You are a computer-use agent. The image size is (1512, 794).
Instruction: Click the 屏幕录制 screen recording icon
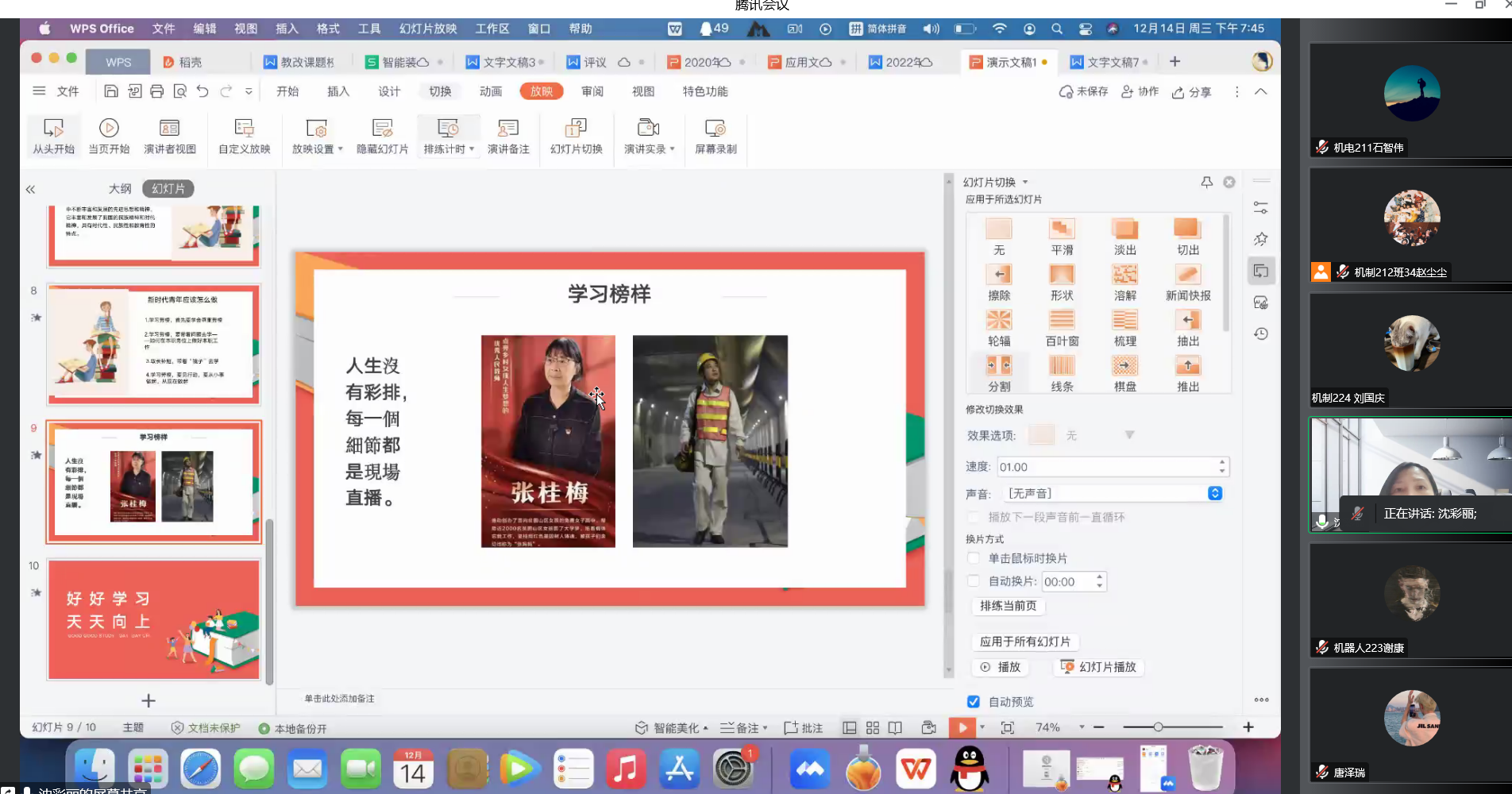(715, 129)
